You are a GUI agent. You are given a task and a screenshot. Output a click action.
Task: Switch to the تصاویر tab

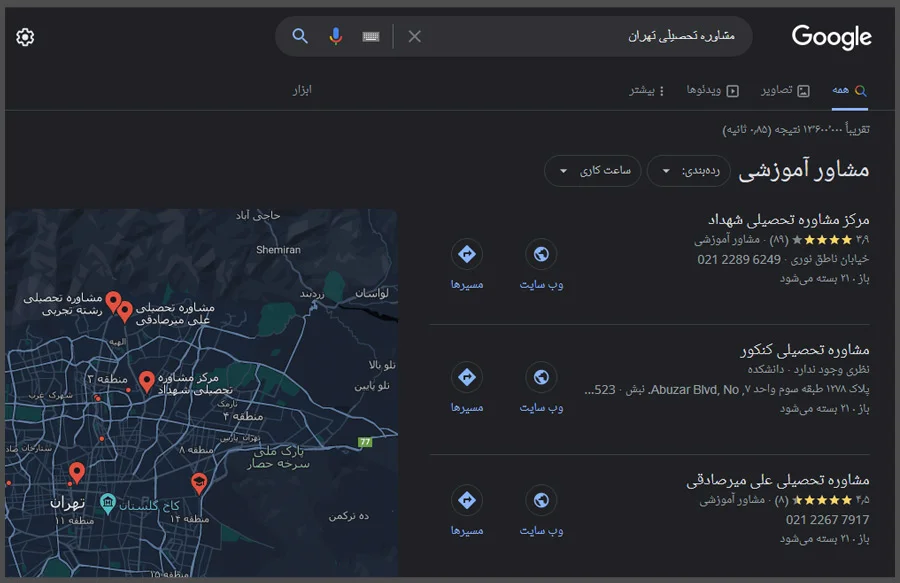click(787, 90)
